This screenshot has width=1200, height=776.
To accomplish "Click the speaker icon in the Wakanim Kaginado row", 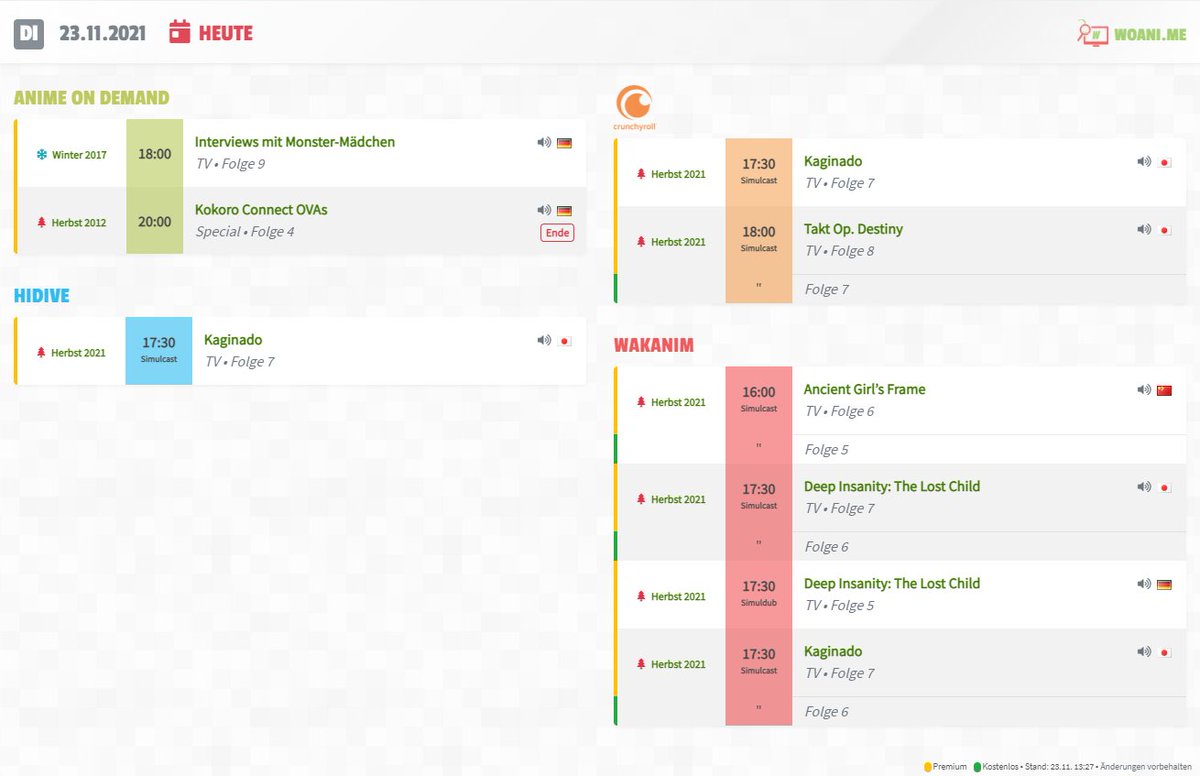I will point(1144,651).
